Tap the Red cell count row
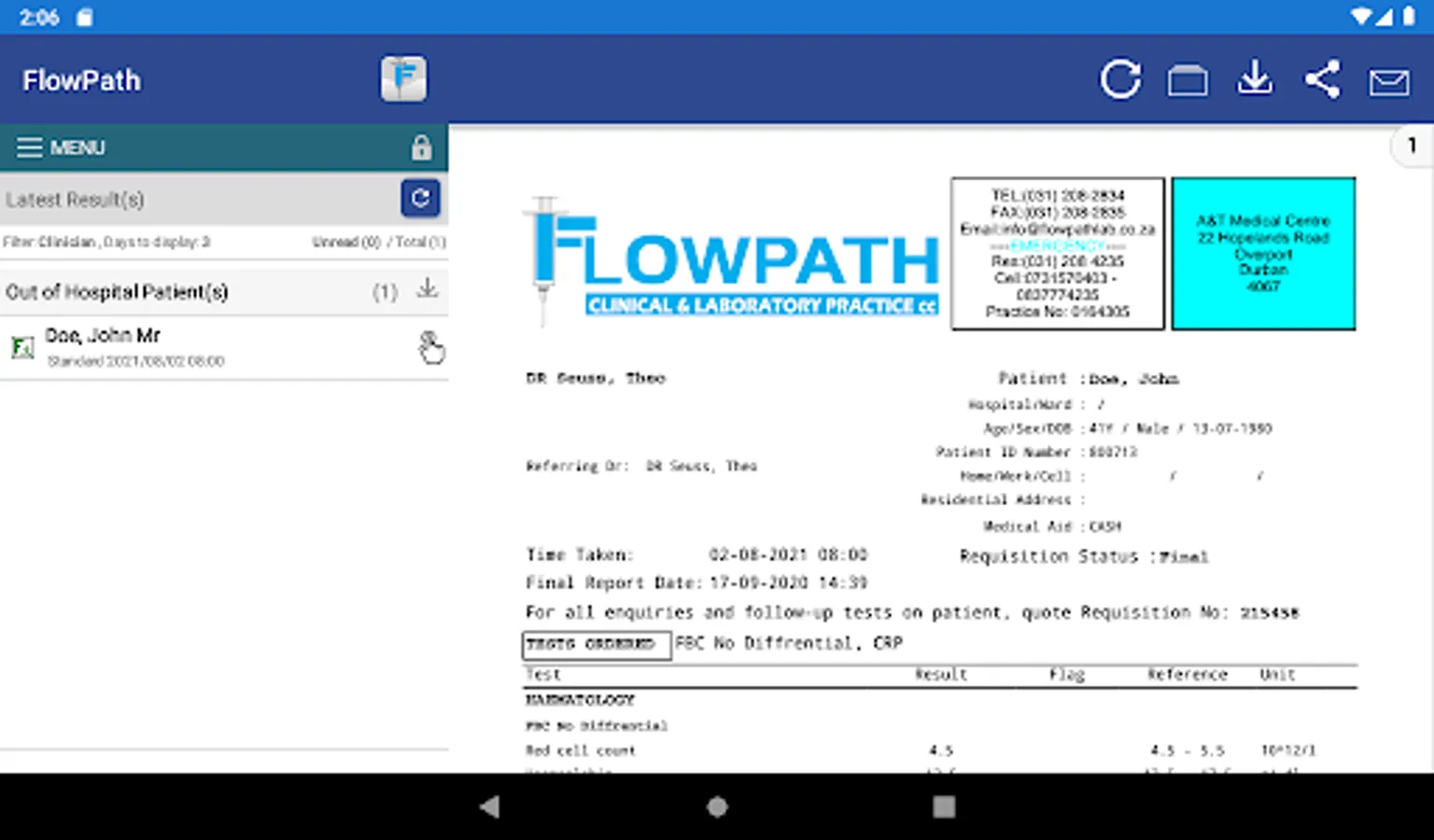The height and width of the screenshot is (840, 1434). click(x=940, y=750)
